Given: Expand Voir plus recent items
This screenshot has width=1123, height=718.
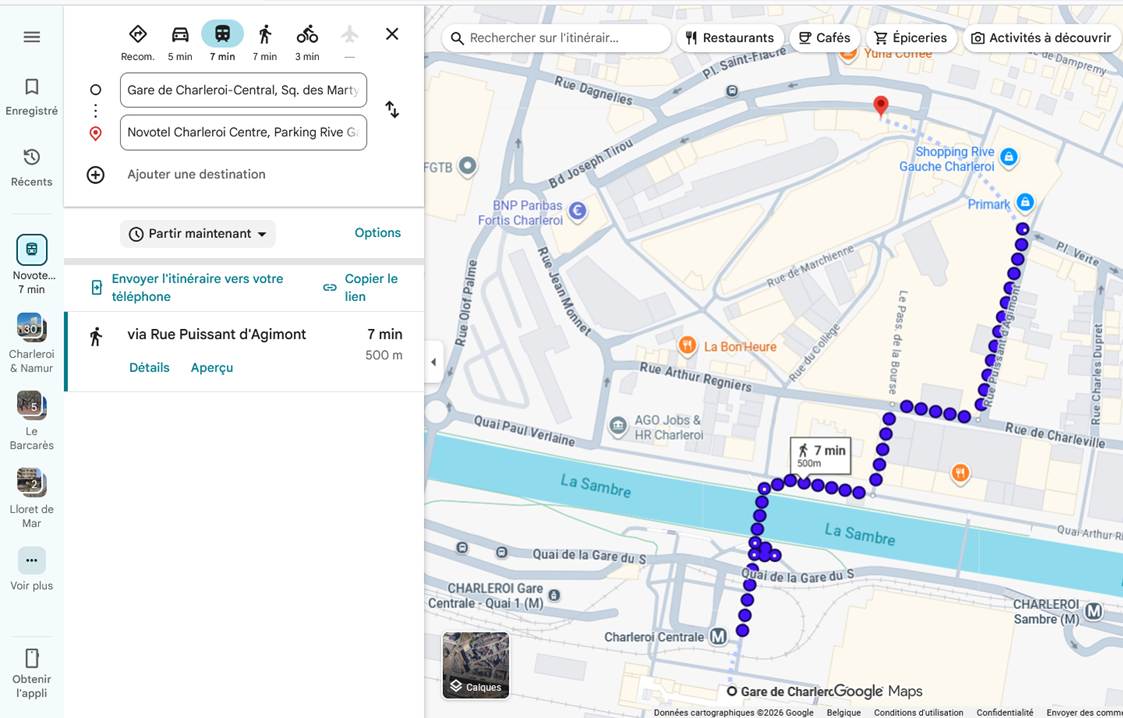Looking at the screenshot, I should (x=32, y=561).
